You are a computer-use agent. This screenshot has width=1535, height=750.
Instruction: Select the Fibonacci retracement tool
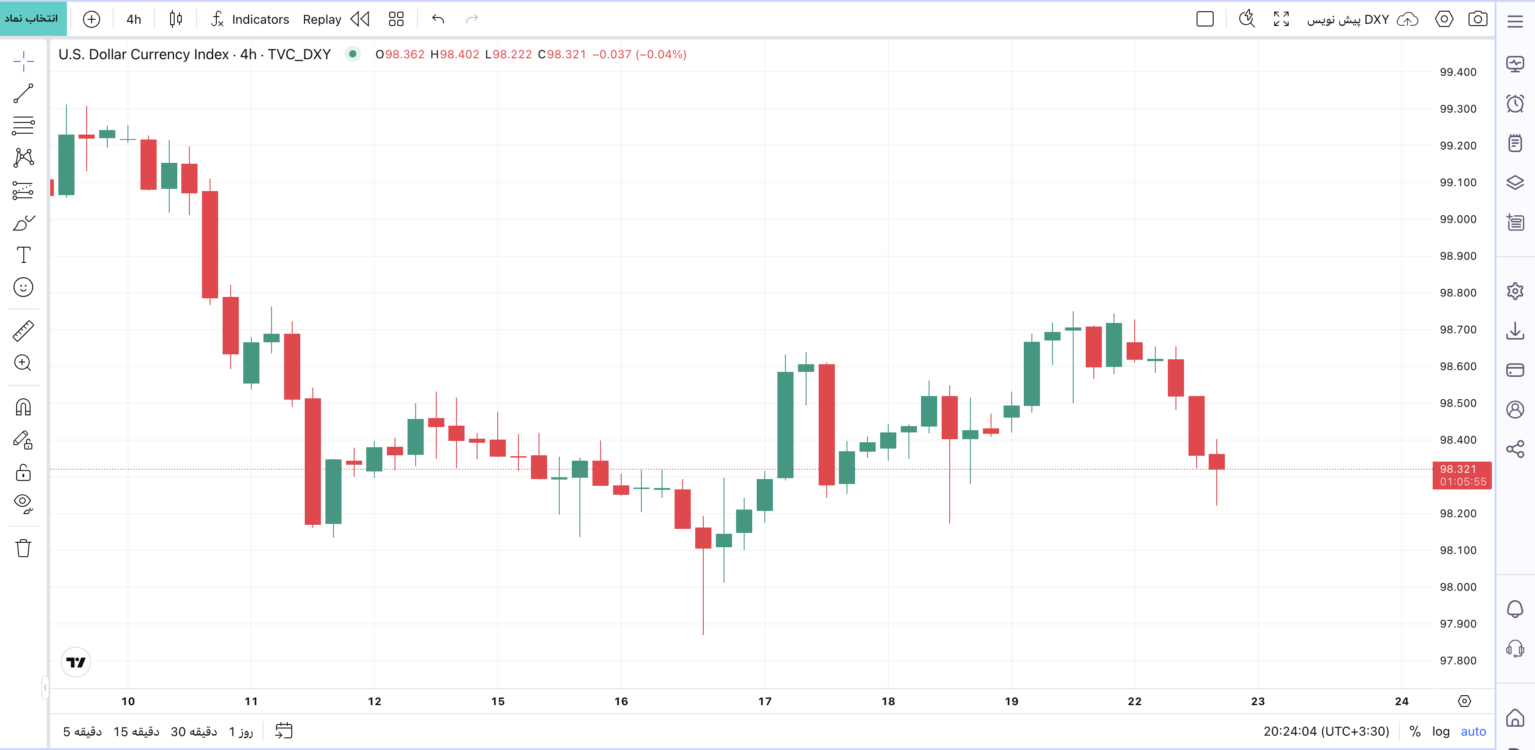tap(23, 126)
